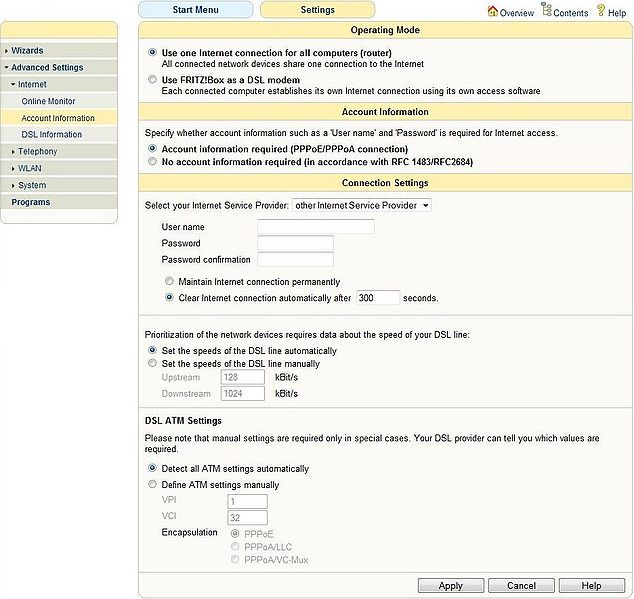Open the Online Monitor page

pos(59,102)
